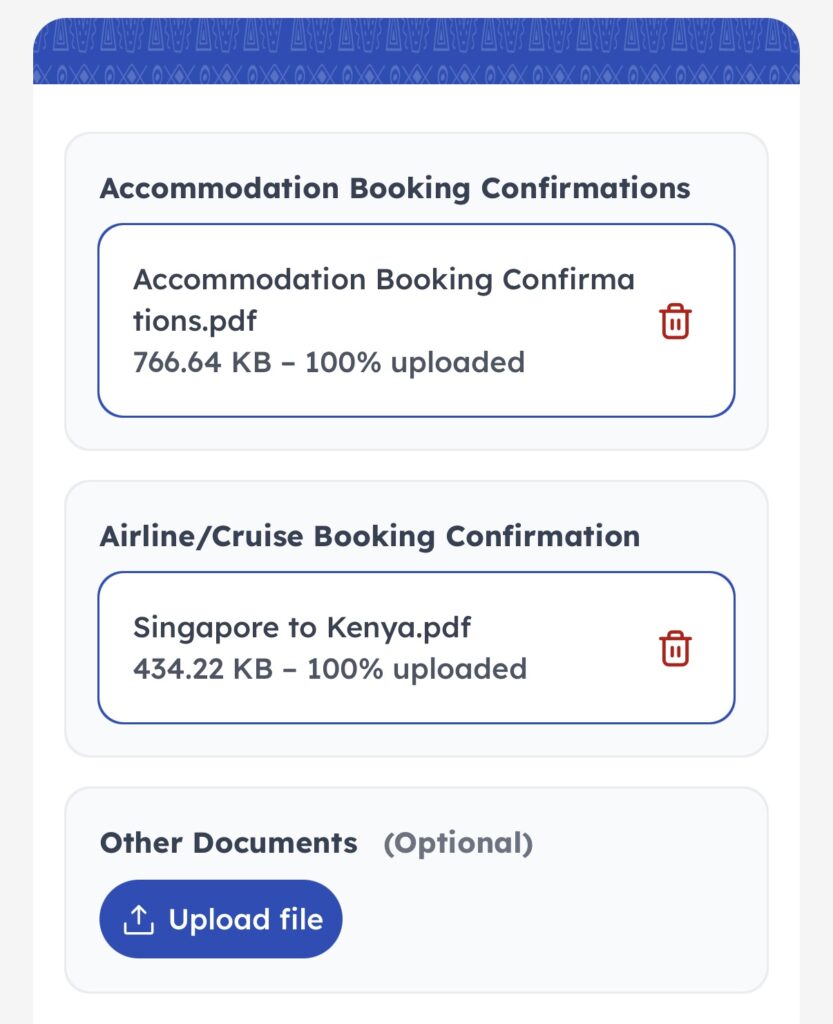
Task: Click the Other Documents heading
Action: pos(228,843)
